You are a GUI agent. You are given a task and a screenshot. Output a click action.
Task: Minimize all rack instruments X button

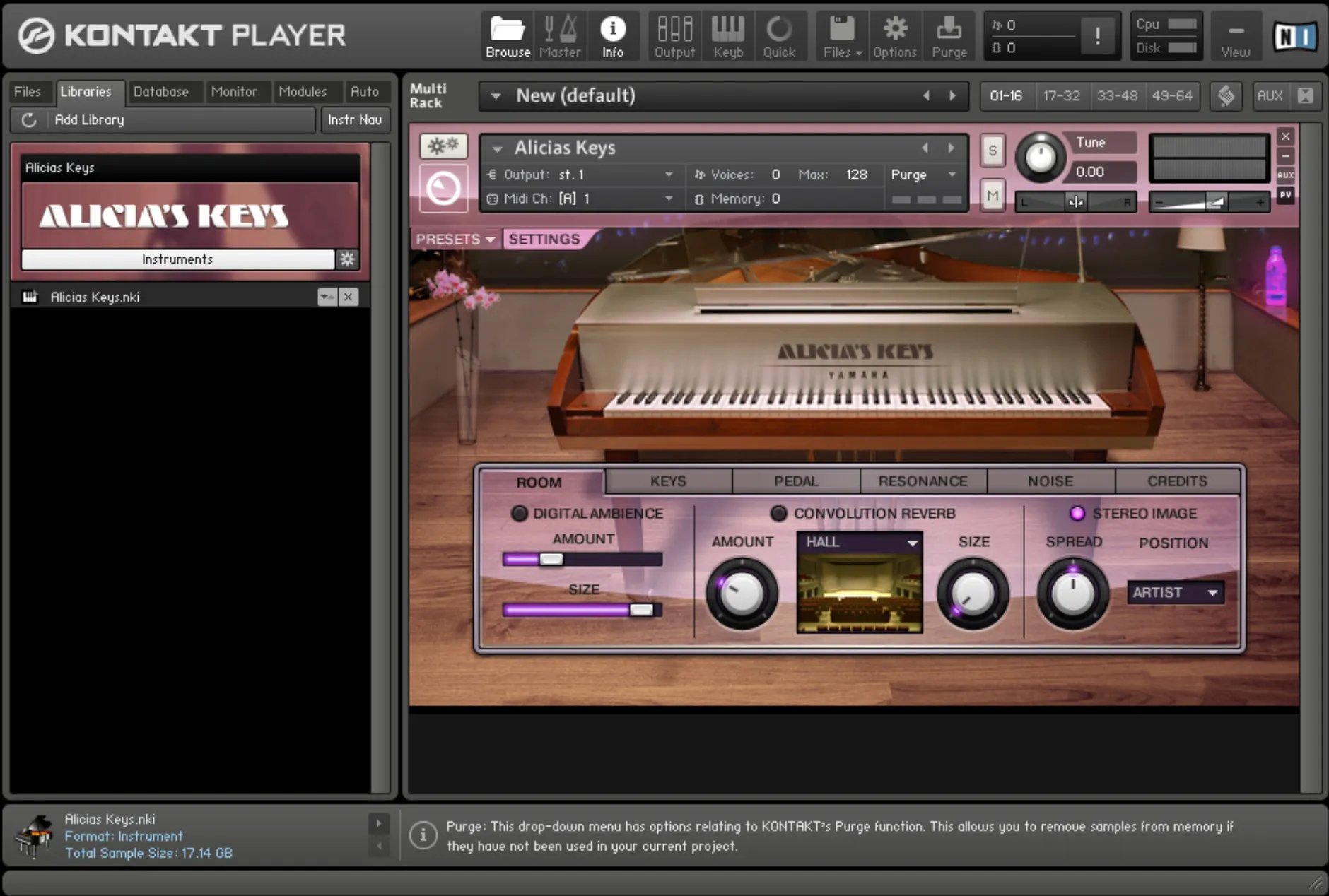click(x=1305, y=95)
